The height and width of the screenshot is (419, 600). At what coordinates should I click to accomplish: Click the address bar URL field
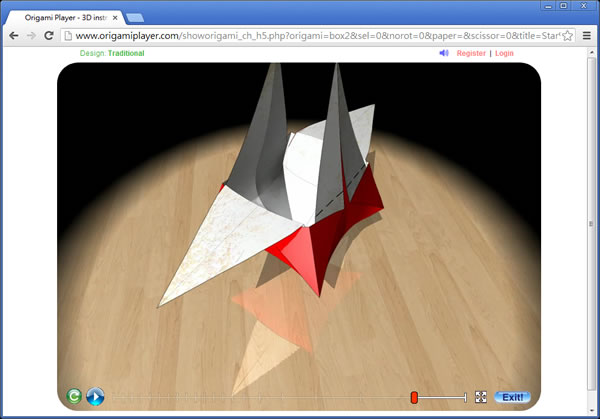(x=318, y=36)
